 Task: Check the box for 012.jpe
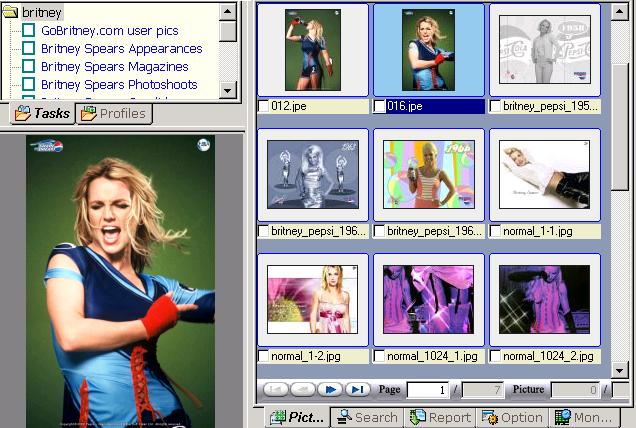[x=264, y=106]
